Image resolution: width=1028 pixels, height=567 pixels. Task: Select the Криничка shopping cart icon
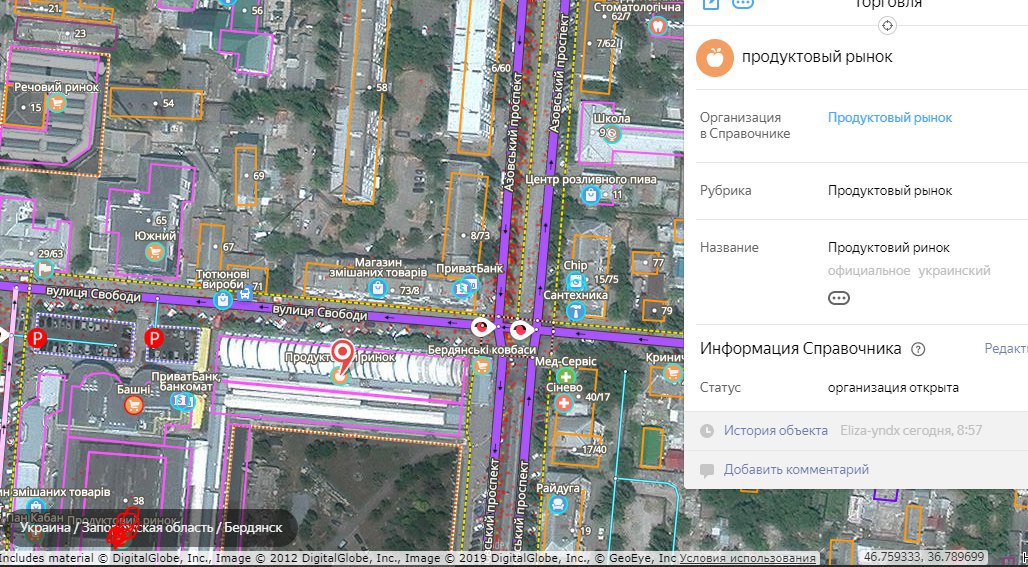pos(671,374)
